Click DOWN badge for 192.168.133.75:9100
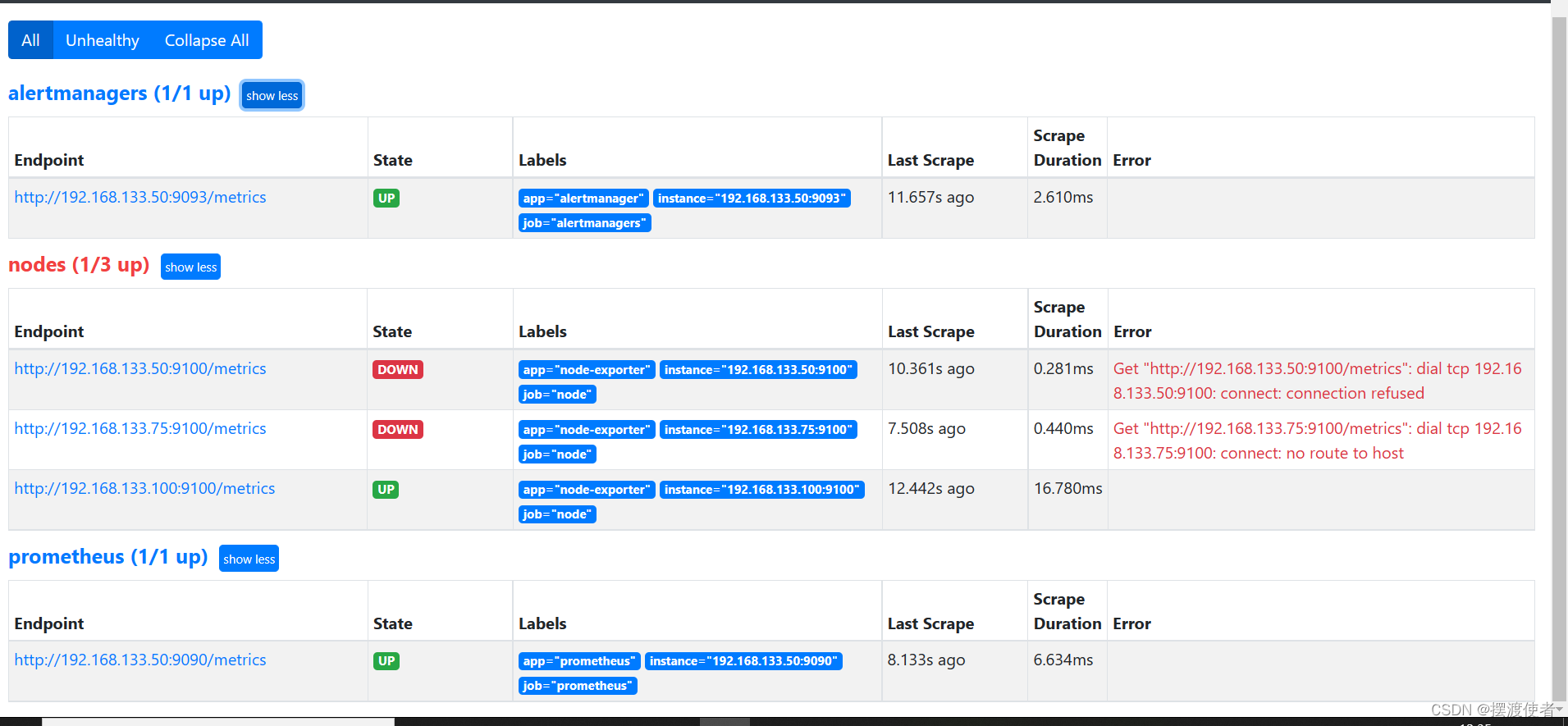The image size is (1568, 726). coord(398,429)
